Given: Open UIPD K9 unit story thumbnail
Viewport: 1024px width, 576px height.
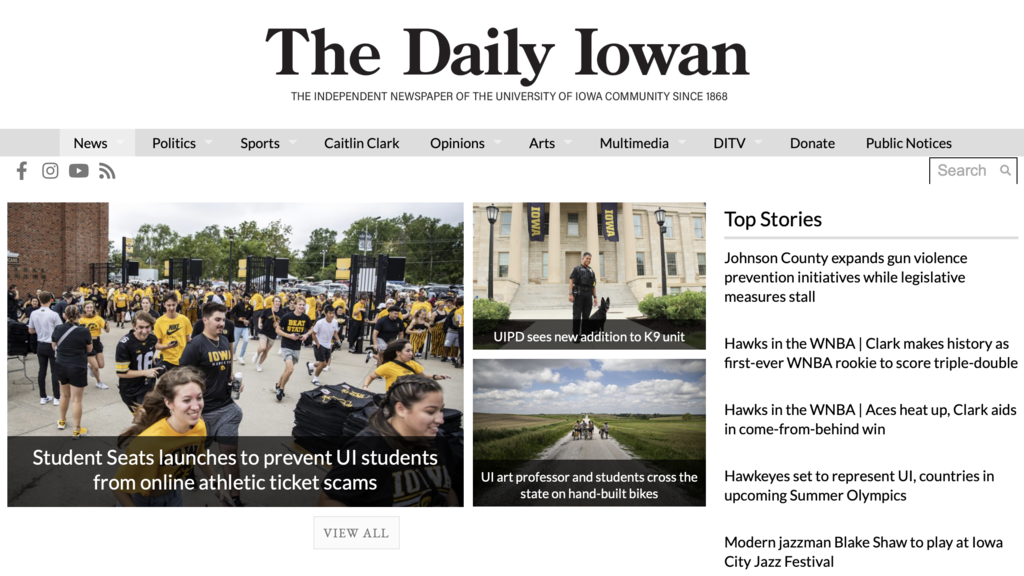Looking at the screenshot, I should [x=589, y=276].
